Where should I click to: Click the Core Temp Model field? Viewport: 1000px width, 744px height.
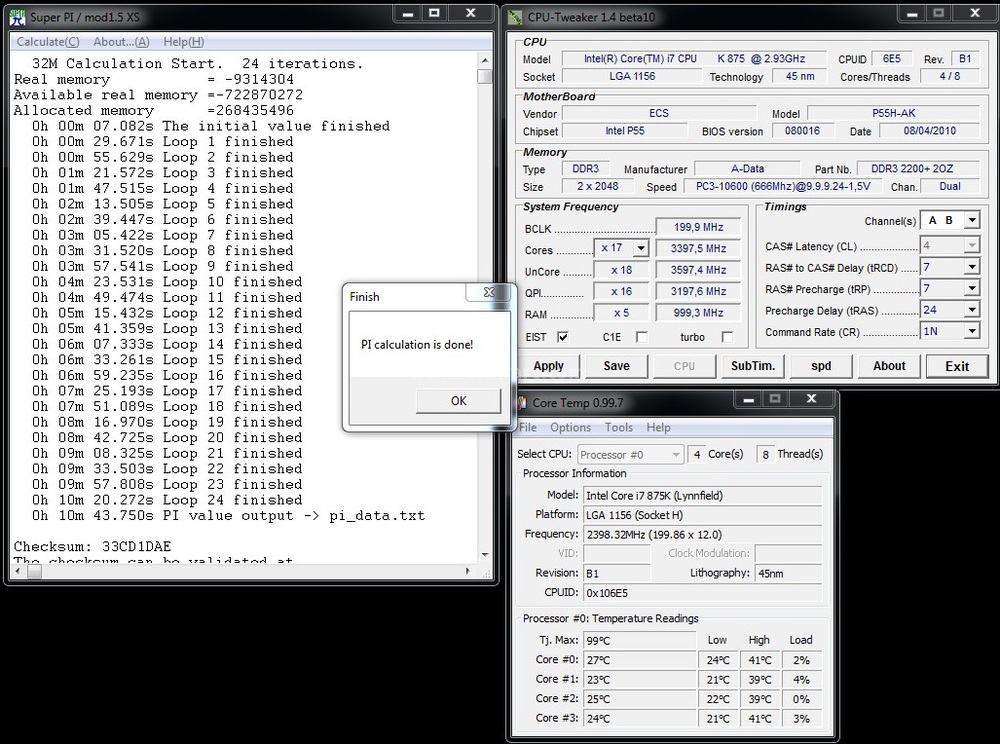coord(703,495)
